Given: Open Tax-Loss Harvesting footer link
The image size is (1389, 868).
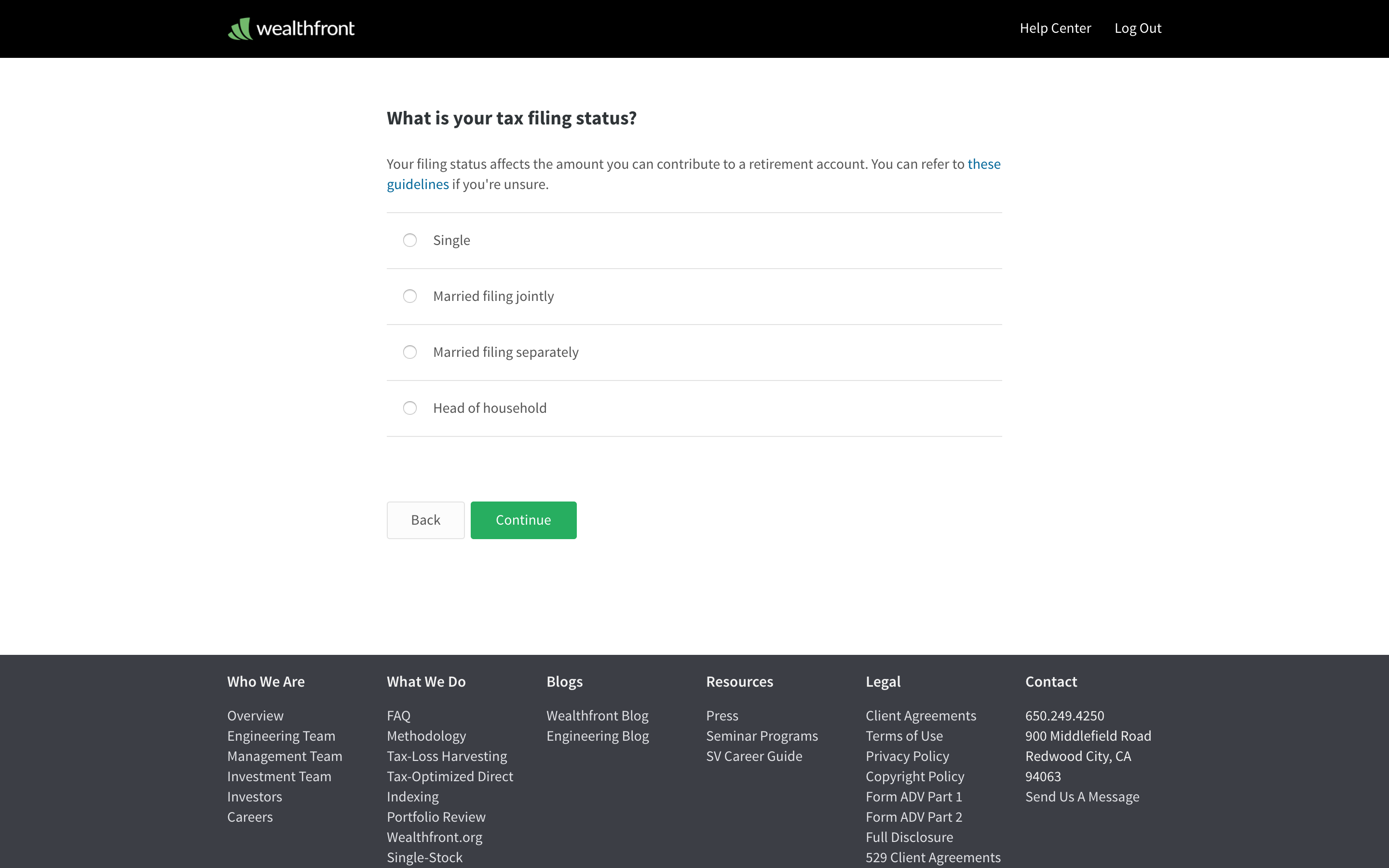Looking at the screenshot, I should pos(447,757).
